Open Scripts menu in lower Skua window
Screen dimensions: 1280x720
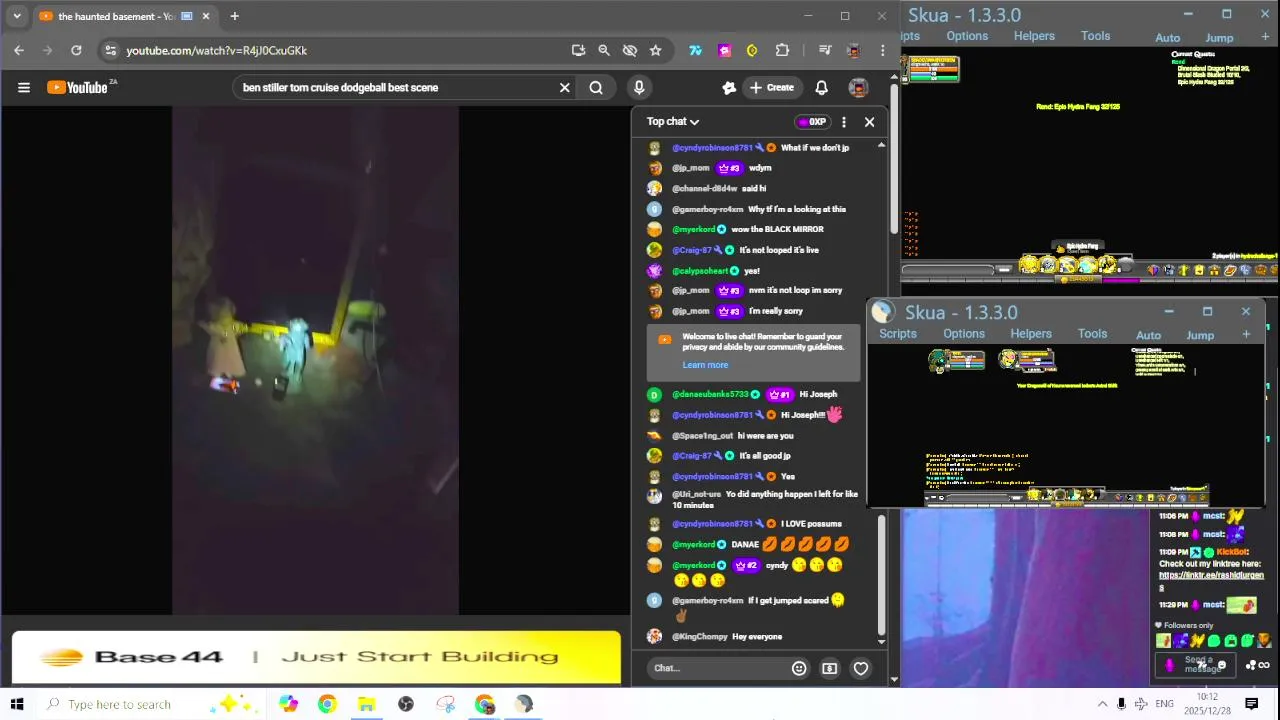(x=898, y=334)
